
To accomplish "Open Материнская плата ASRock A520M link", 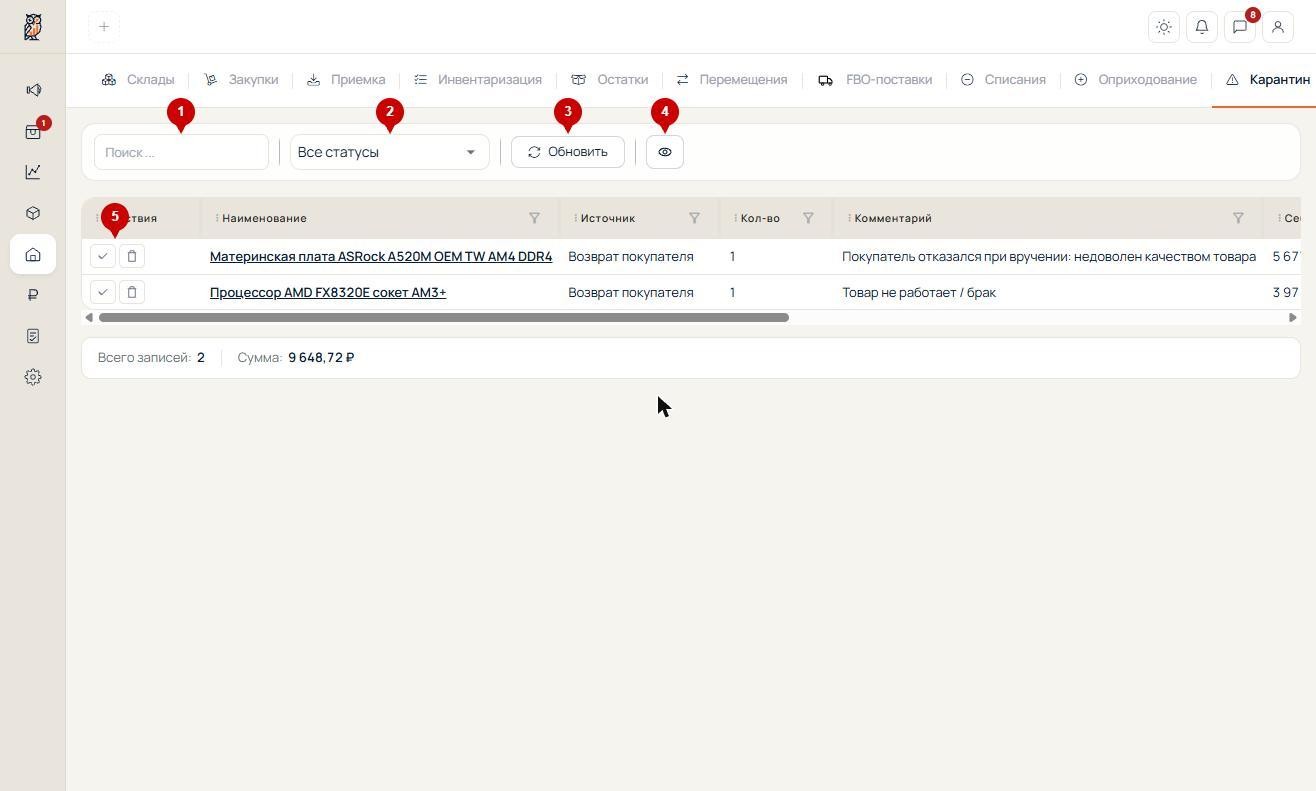I will click(381, 256).
